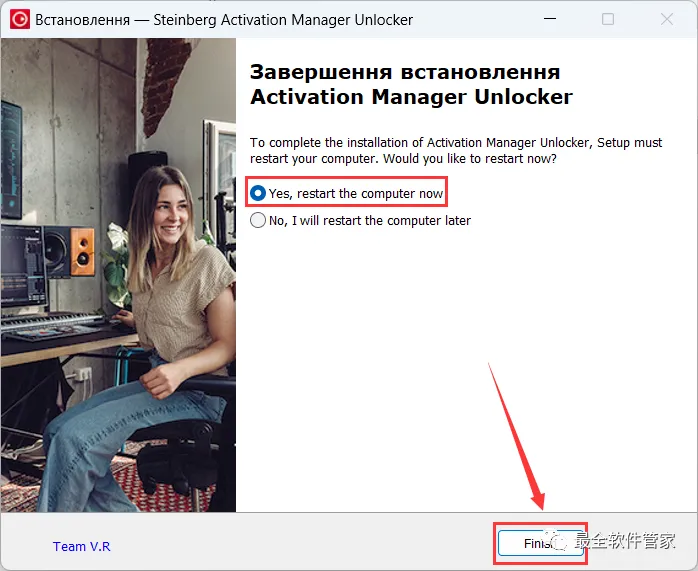
Task: Minimize the installer window
Action: (550, 19)
